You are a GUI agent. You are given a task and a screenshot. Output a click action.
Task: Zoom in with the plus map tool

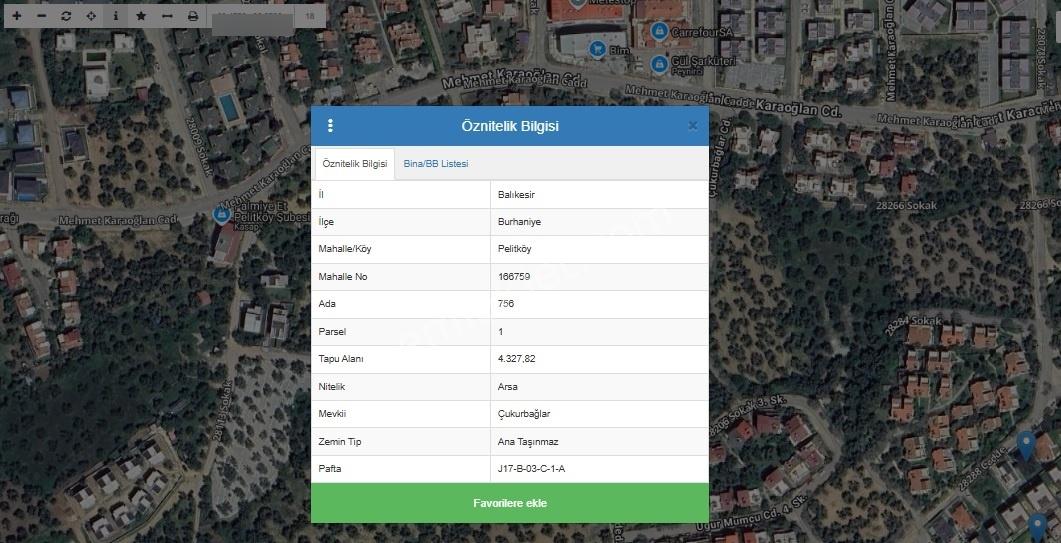(x=16, y=16)
